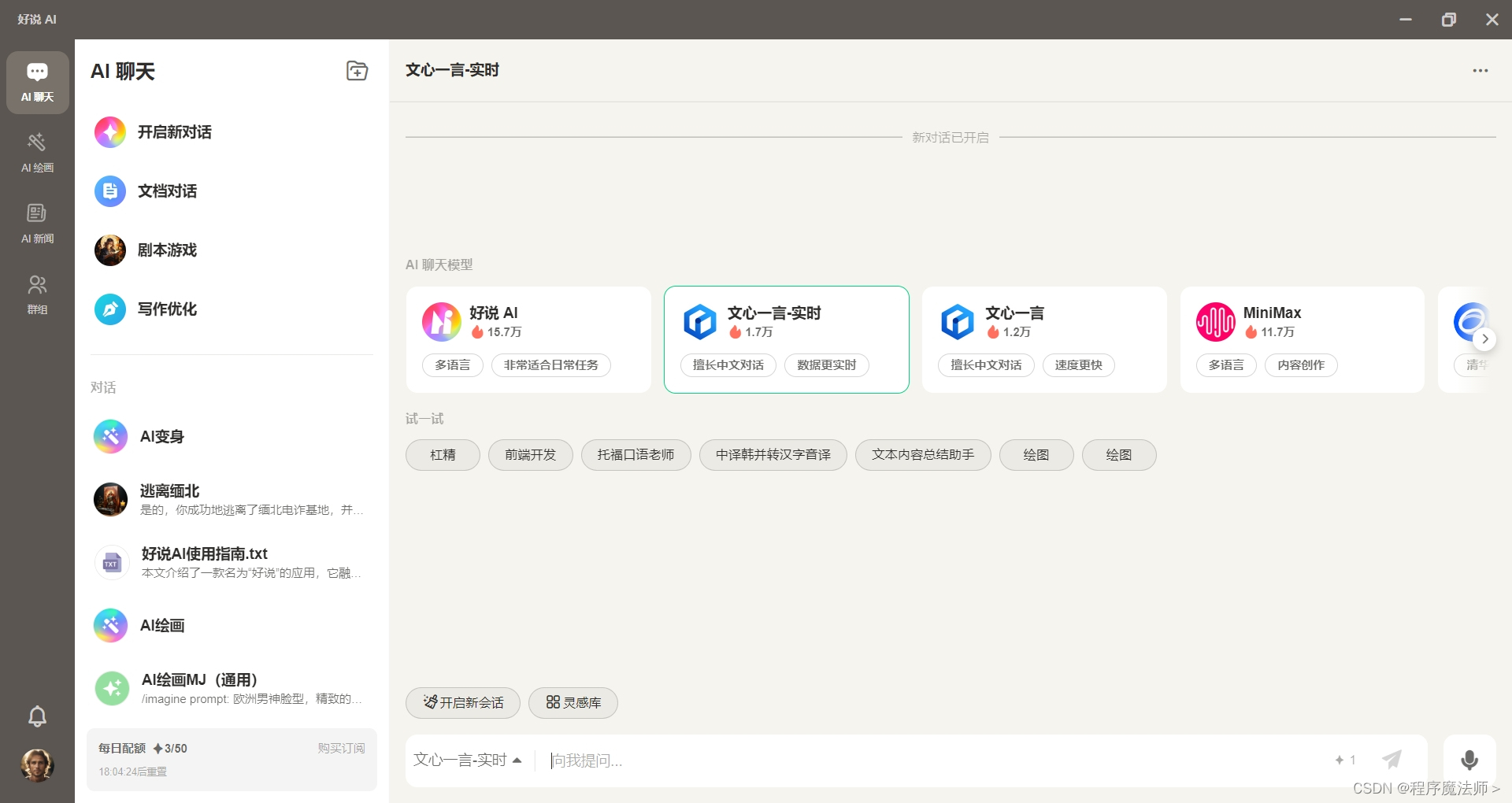
Task: Click the microphone voice input button
Action: click(x=1469, y=760)
